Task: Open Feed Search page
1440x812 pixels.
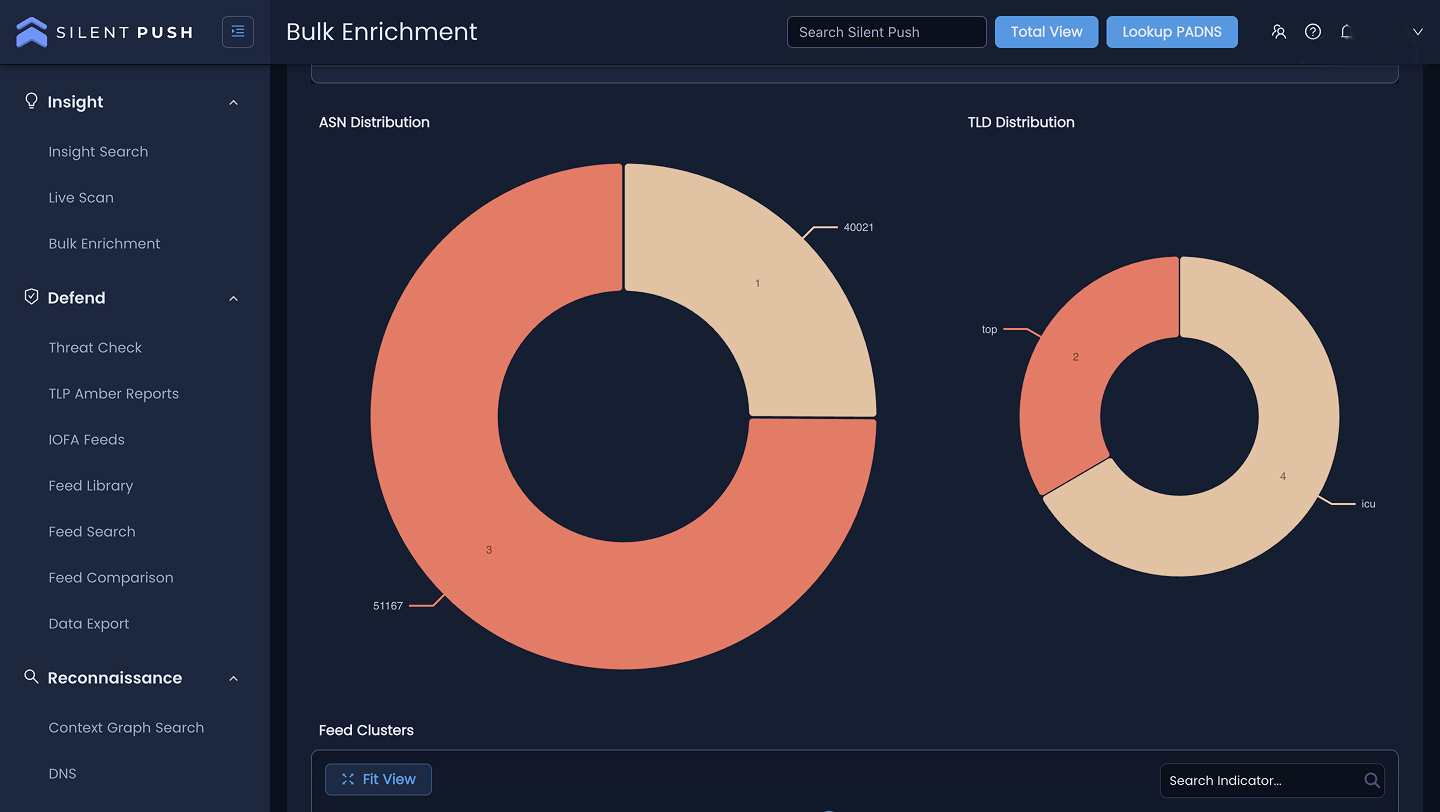Action: (92, 532)
